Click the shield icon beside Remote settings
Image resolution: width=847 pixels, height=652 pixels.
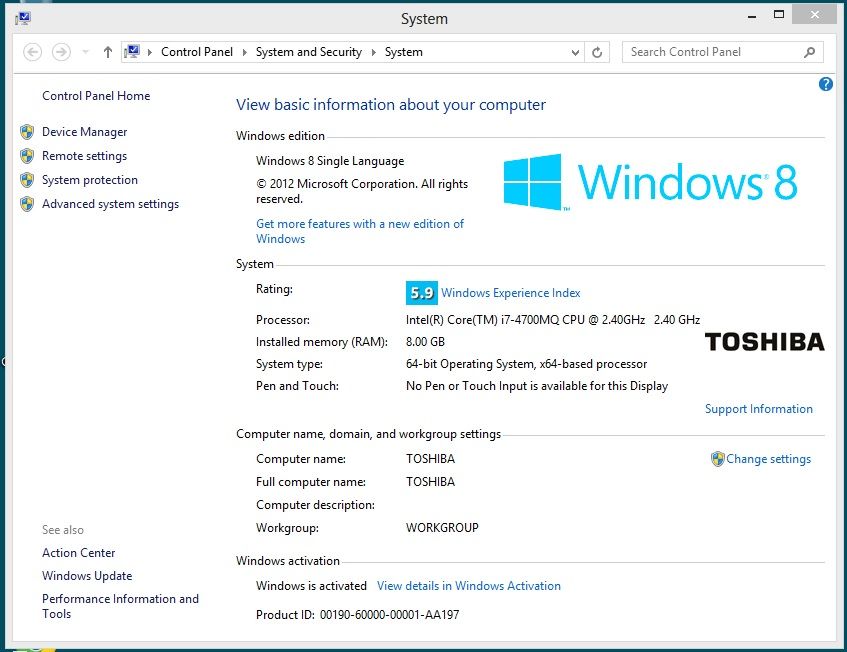tap(27, 156)
